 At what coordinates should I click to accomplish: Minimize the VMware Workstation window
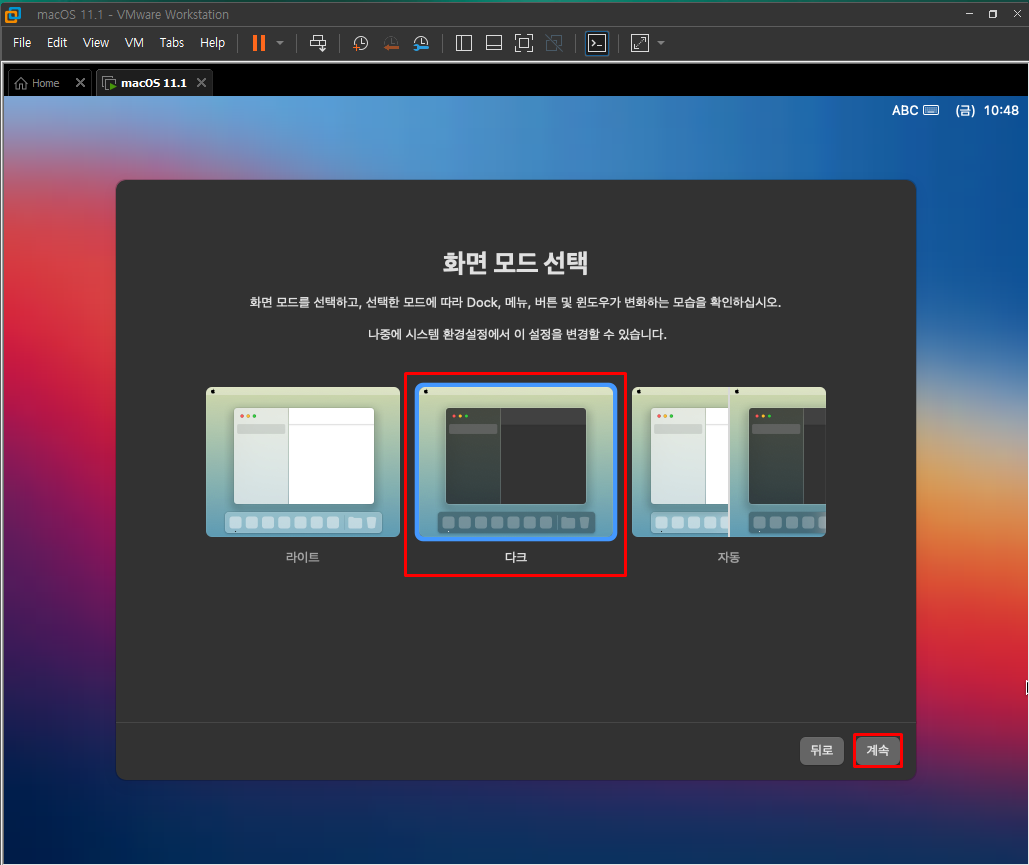tap(969, 14)
